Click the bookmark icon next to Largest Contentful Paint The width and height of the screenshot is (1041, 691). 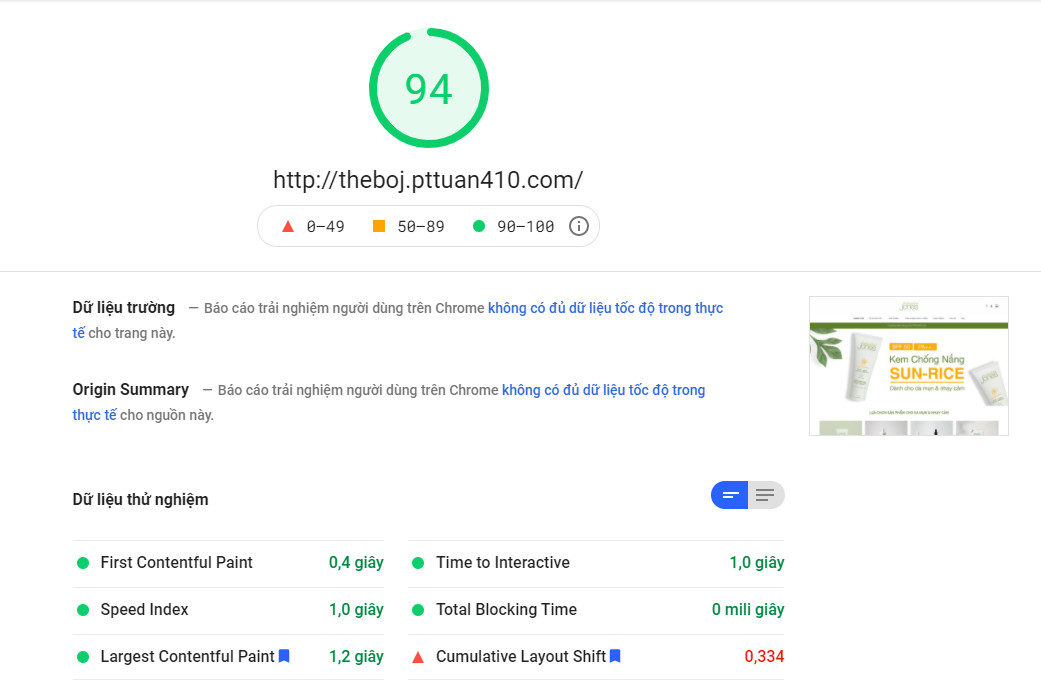(284, 656)
